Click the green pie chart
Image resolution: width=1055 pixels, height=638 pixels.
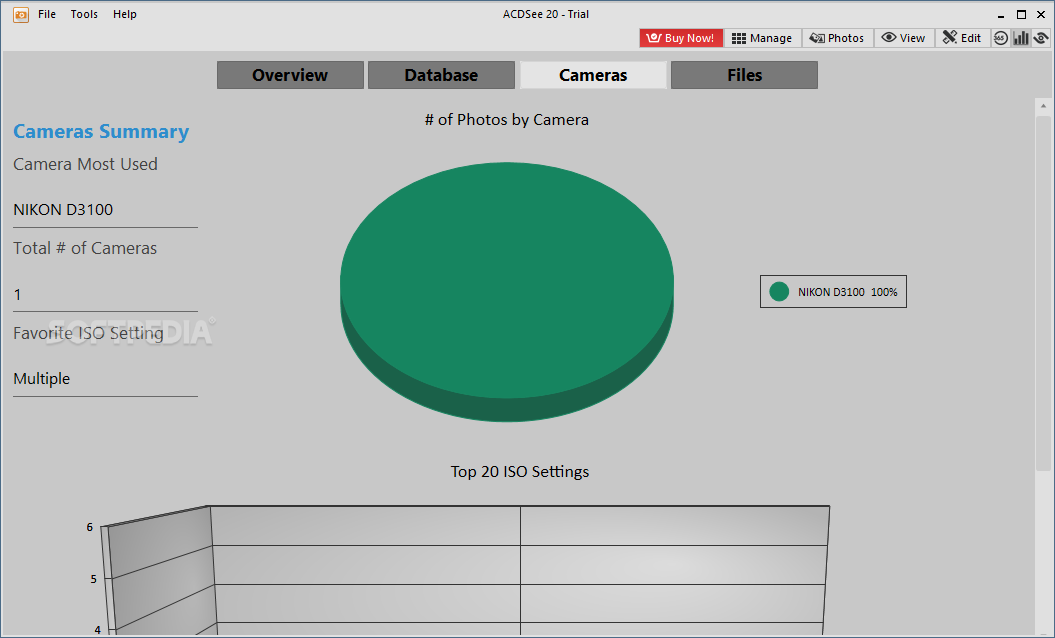pyautogui.click(x=507, y=291)
